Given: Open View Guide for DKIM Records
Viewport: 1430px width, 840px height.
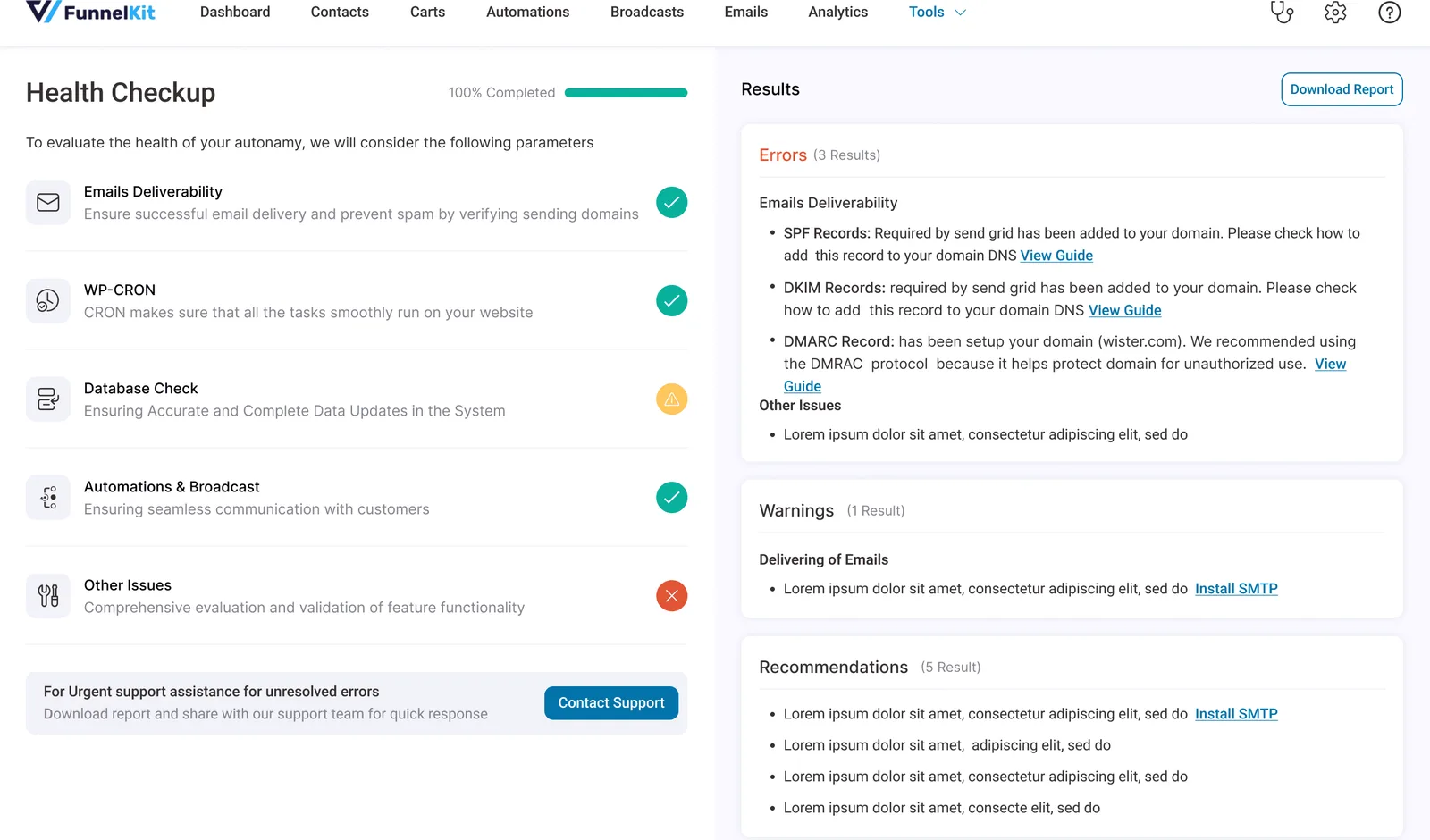Looking at the screenshot, I should tap(1124, 310).
